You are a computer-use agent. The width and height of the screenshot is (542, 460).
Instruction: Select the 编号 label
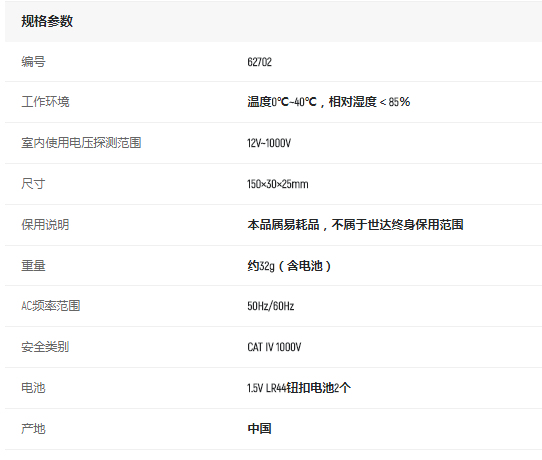pyautogui.click(x=33, y=62)
